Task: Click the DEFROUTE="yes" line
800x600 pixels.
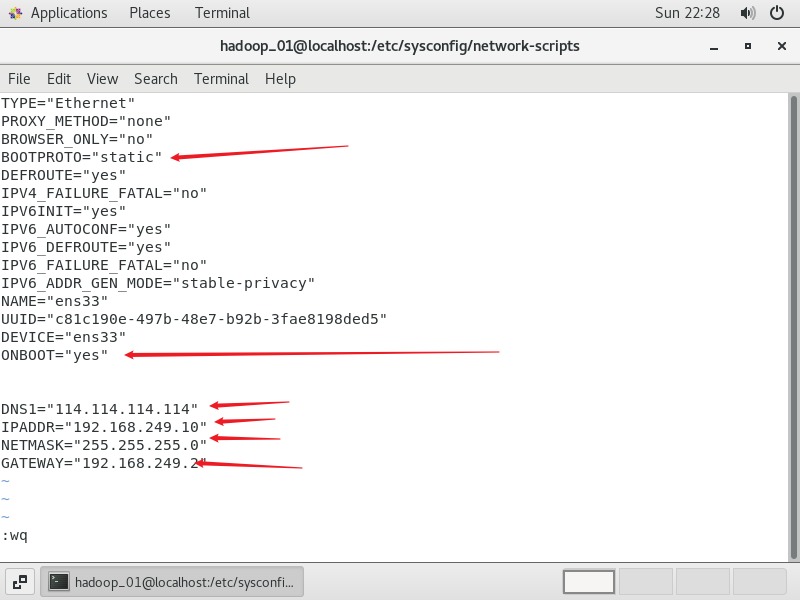Action: [x=63, y=176]
